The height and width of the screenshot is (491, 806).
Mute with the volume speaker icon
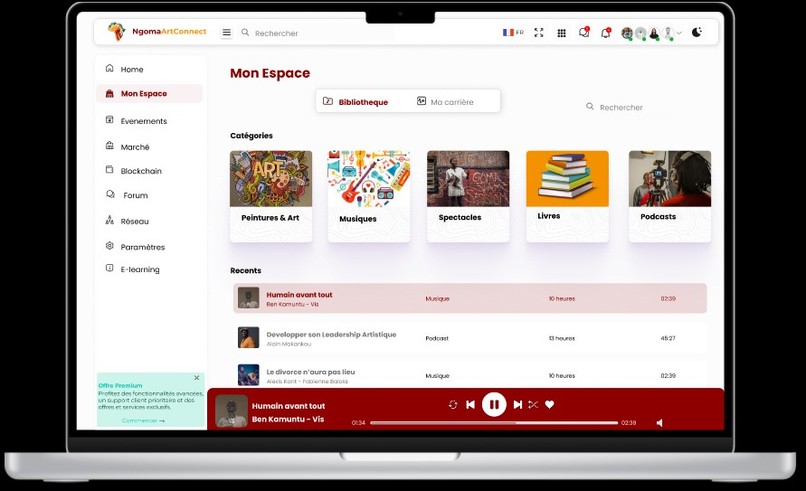click(x=660, y=423)
